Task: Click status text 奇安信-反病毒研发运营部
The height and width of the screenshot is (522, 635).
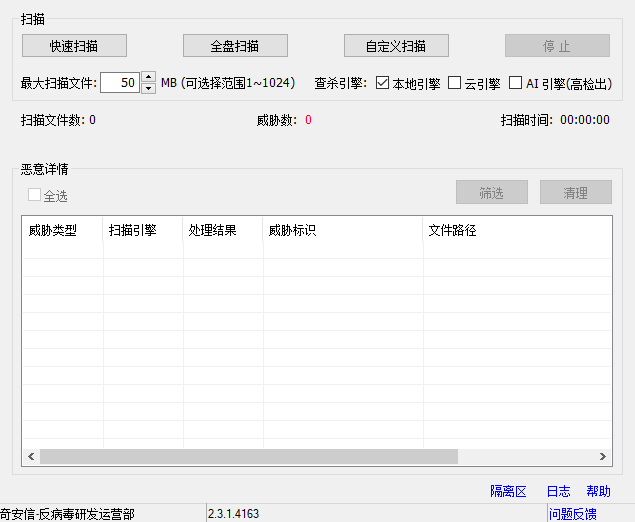Action: pos(67,514)
